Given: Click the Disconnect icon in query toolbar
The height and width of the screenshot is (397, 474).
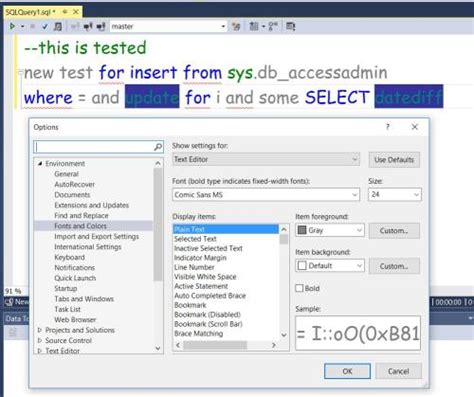Looking at the screenshot, I should tap(88, 26).
